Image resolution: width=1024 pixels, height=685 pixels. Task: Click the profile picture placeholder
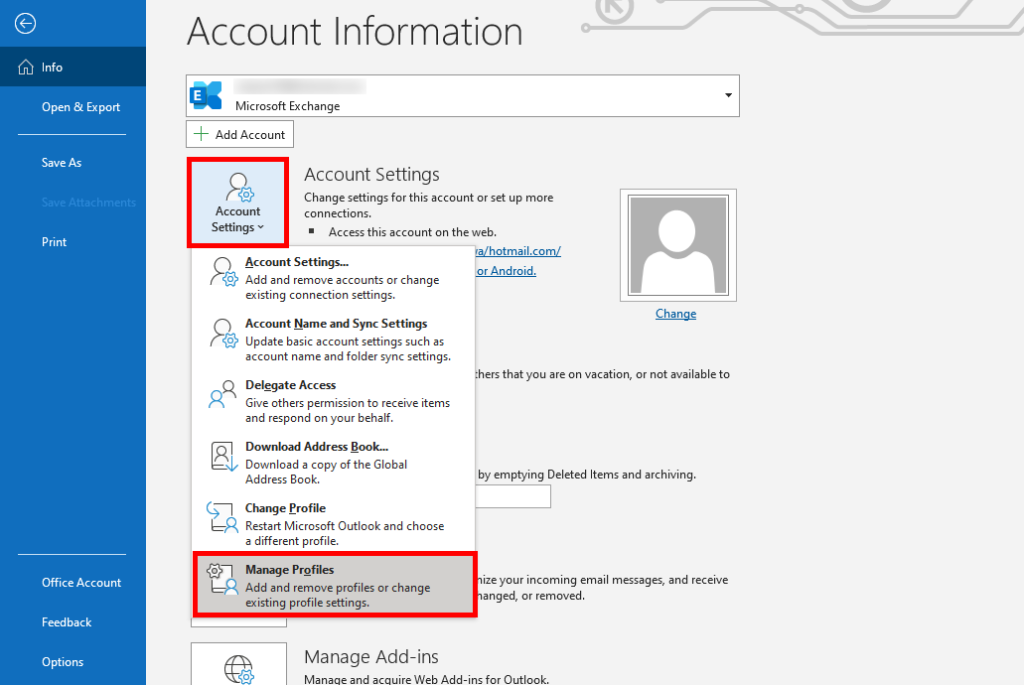click(677, 243)
